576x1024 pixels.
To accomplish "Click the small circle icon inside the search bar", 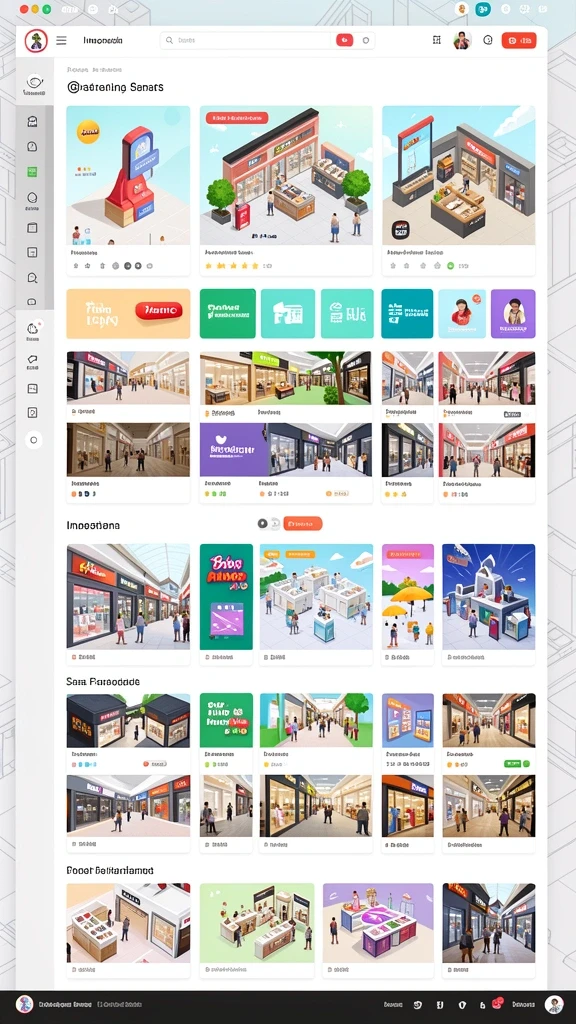I will 365,40.
